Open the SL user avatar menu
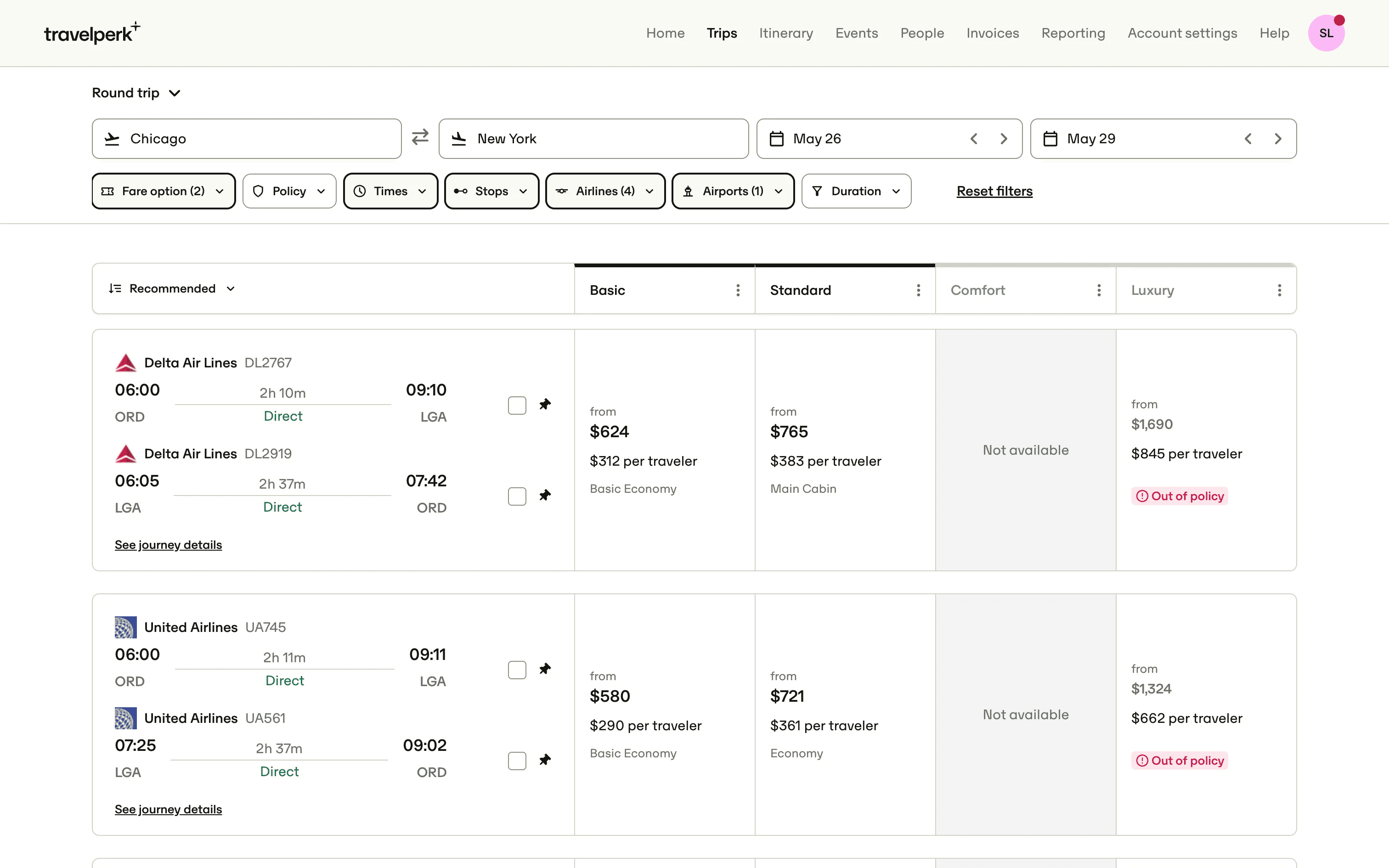 [1326, 33]
